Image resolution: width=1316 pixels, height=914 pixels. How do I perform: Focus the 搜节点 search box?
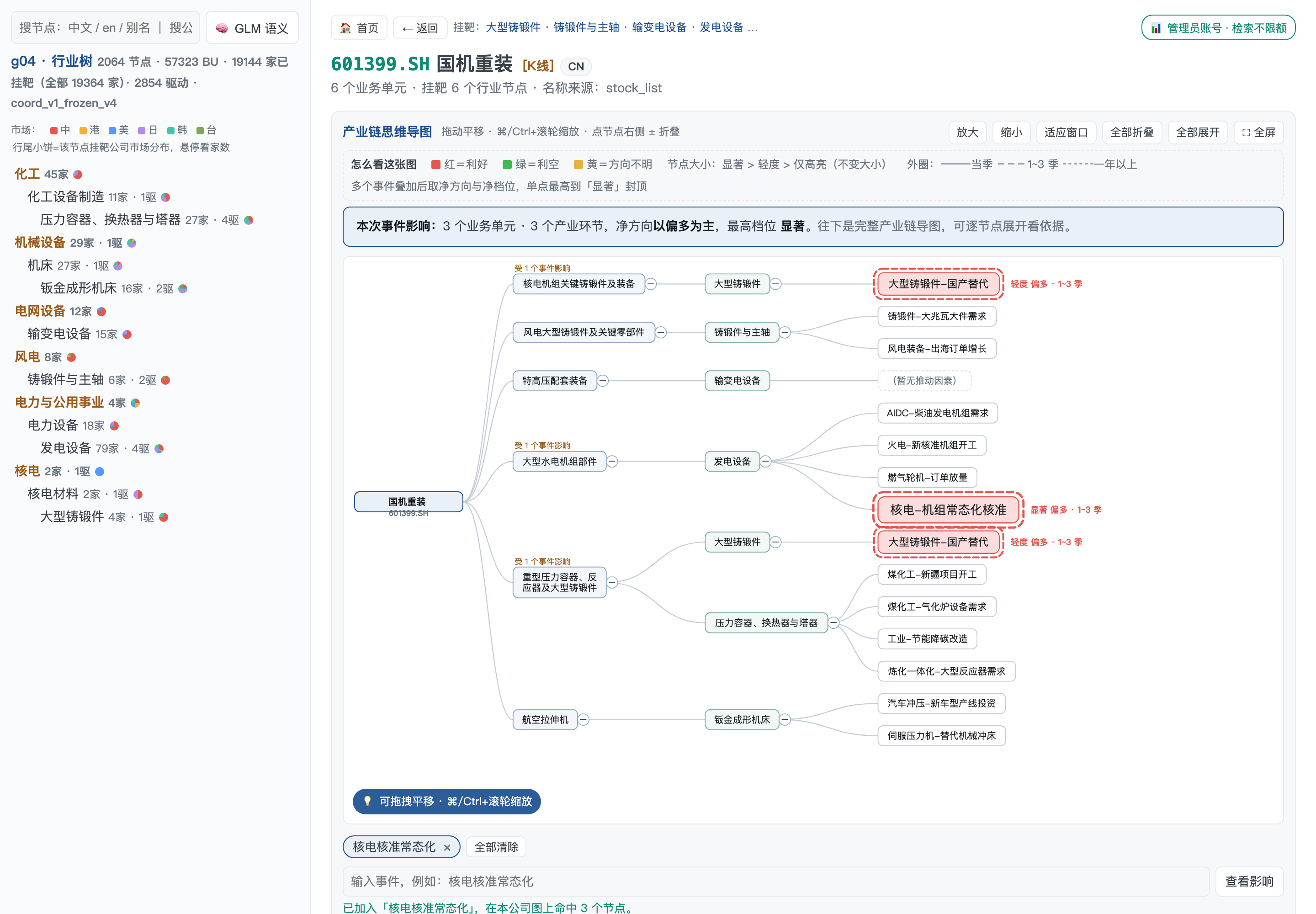[106, 27]
